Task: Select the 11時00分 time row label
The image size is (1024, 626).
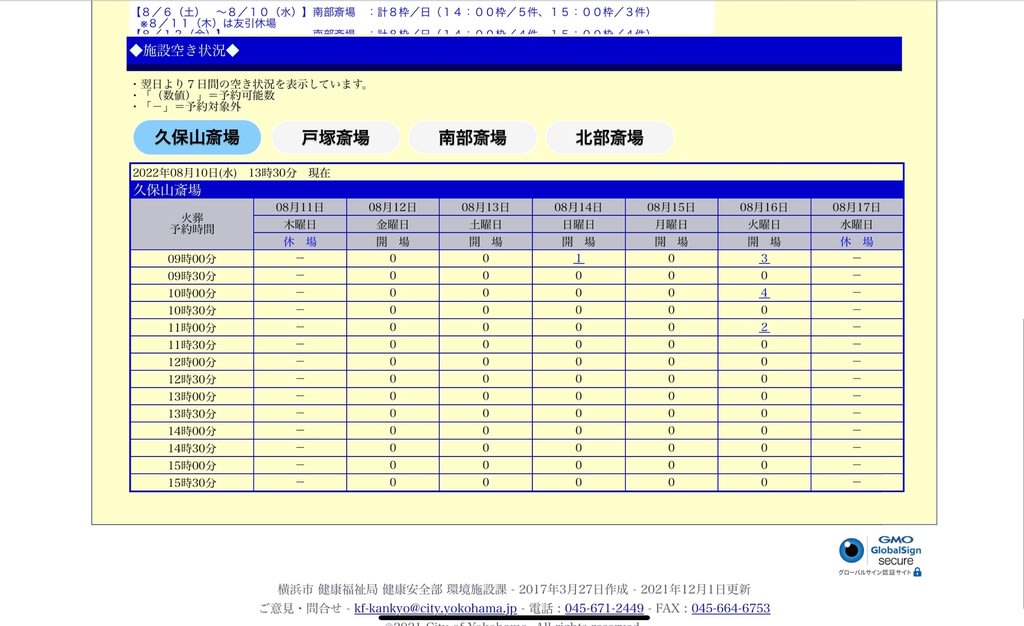Action: 192,328
